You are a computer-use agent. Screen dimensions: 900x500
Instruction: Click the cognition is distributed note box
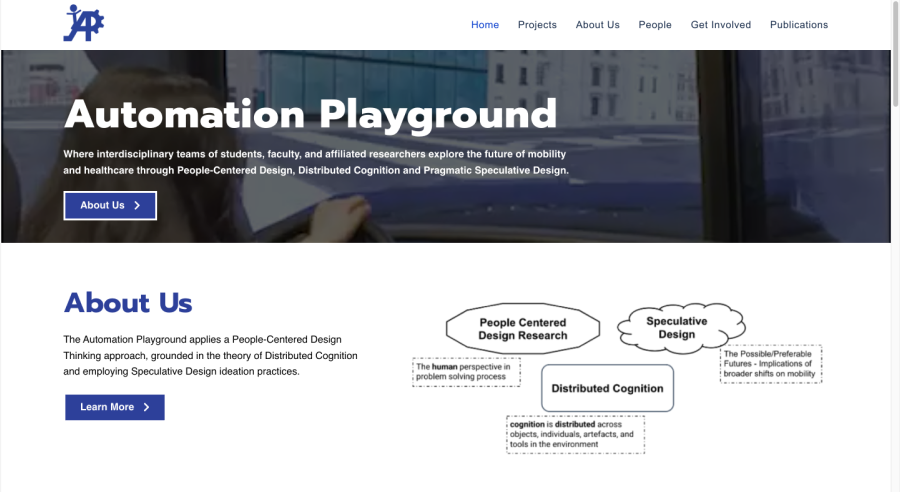click(575, 435)
